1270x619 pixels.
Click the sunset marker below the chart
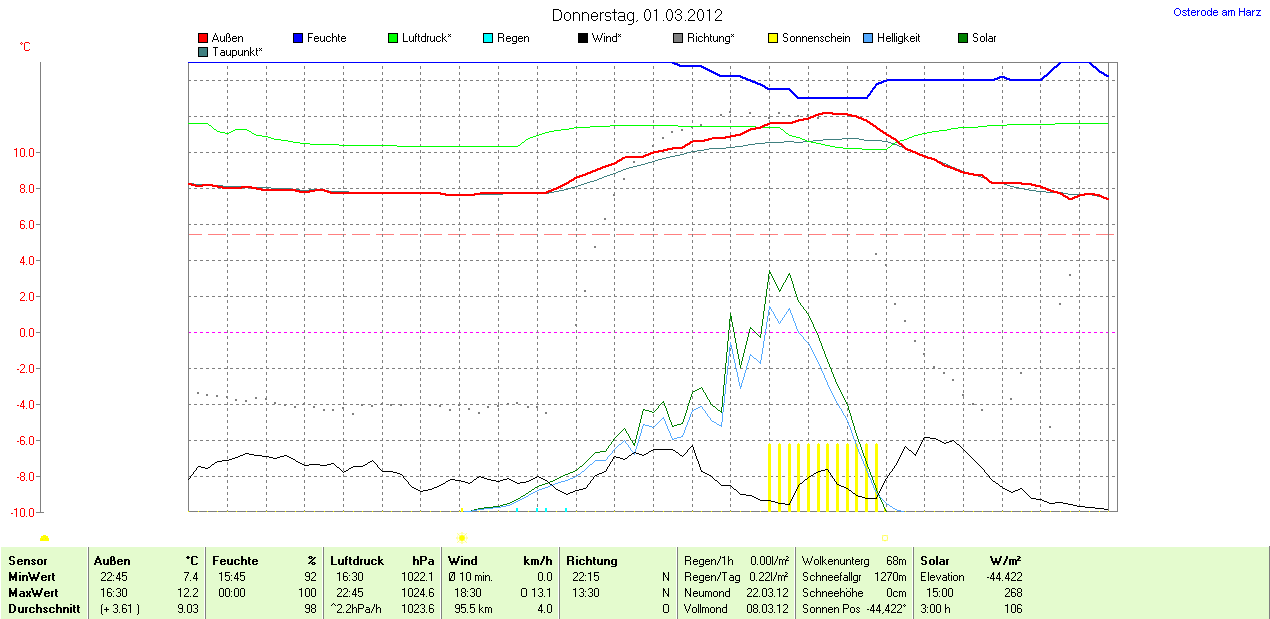pyautogui.click(x=884, y=538)
